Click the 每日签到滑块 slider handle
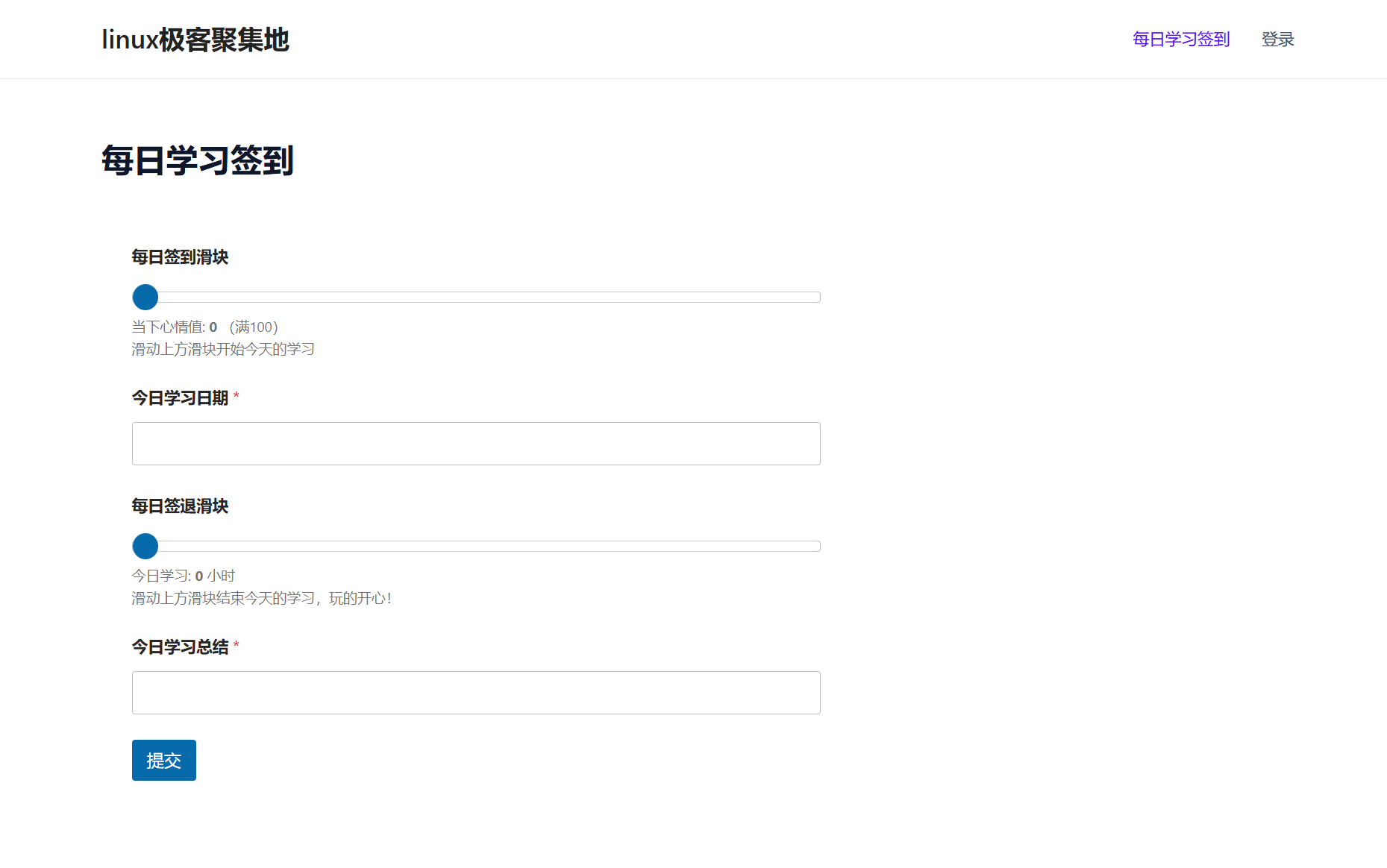The height and width of the screenshot is (868, 1387). click(145, 297)
